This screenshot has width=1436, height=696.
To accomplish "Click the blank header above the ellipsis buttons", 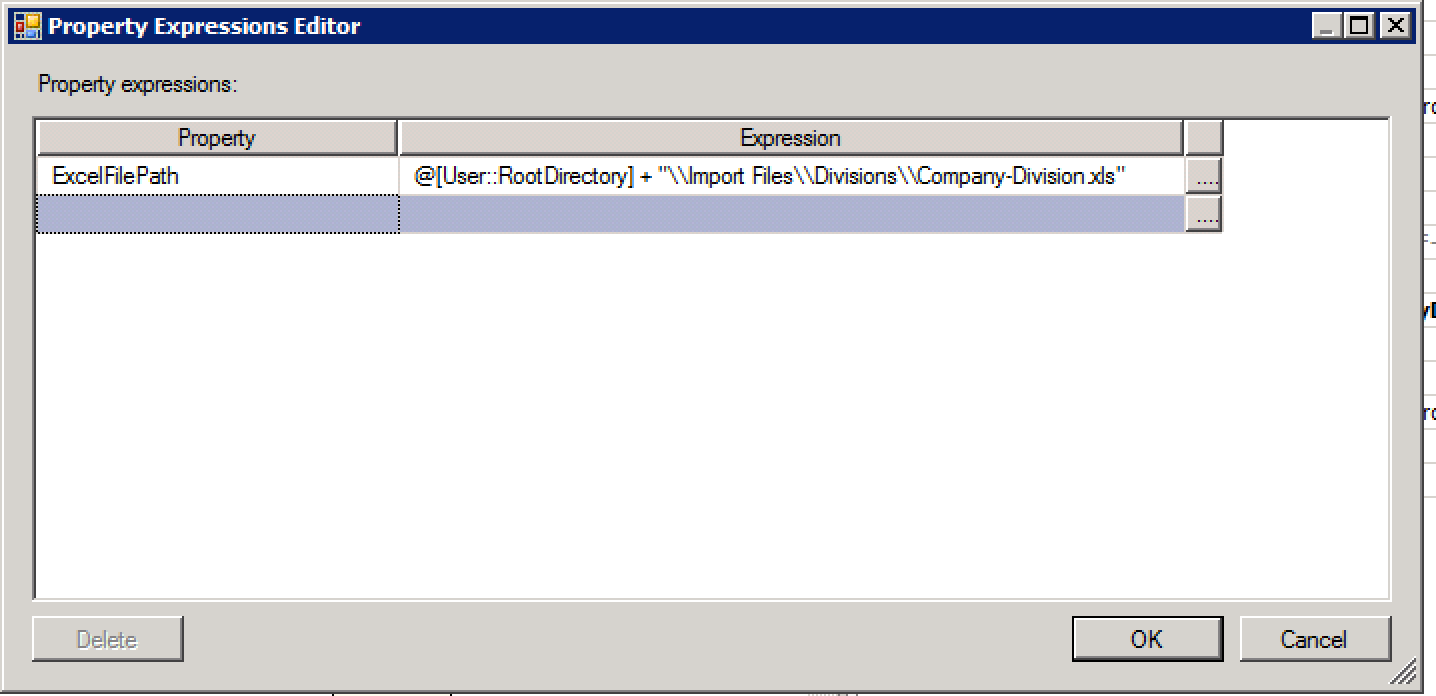I will [1203, 138].
